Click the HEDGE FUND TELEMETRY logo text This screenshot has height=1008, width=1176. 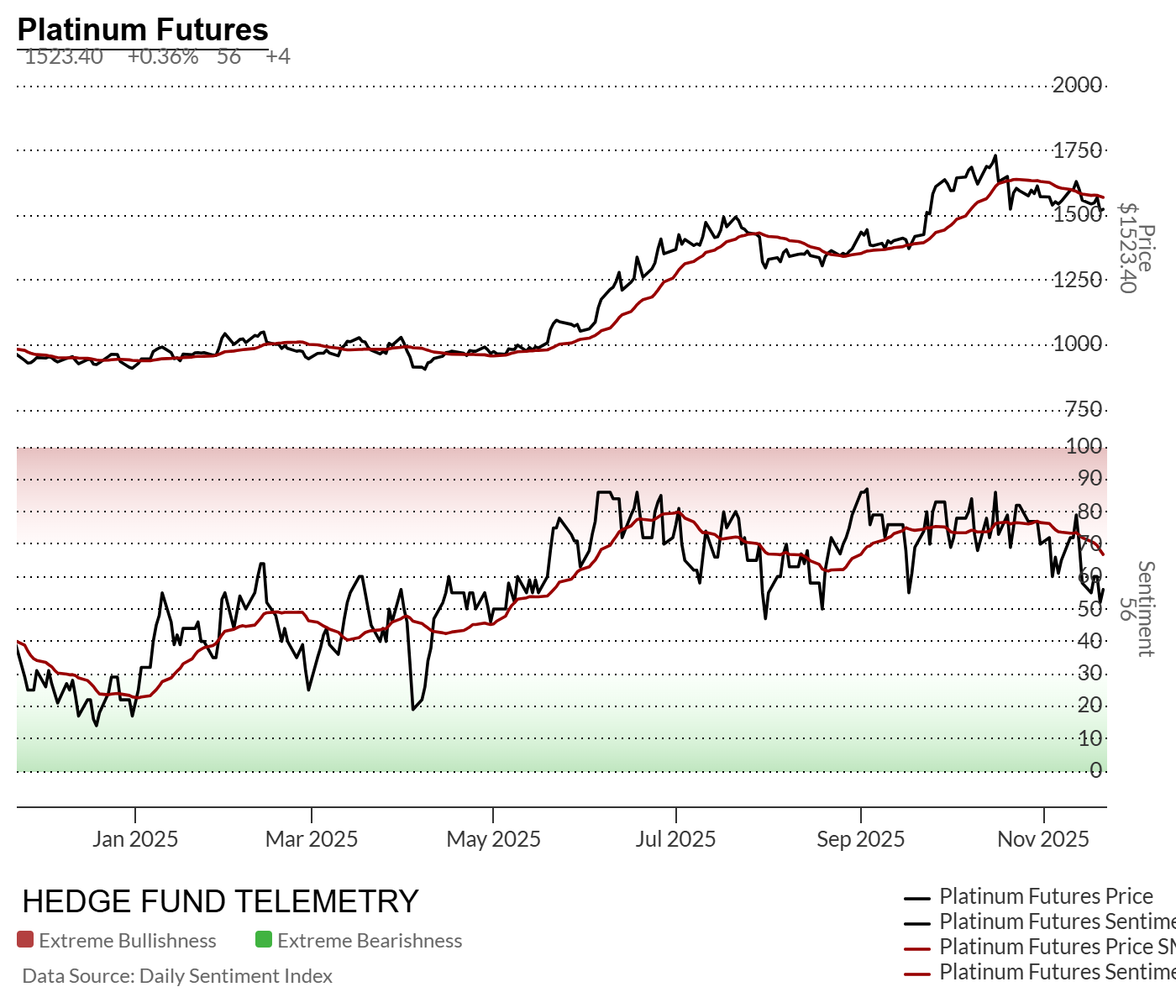pos(220,901)
